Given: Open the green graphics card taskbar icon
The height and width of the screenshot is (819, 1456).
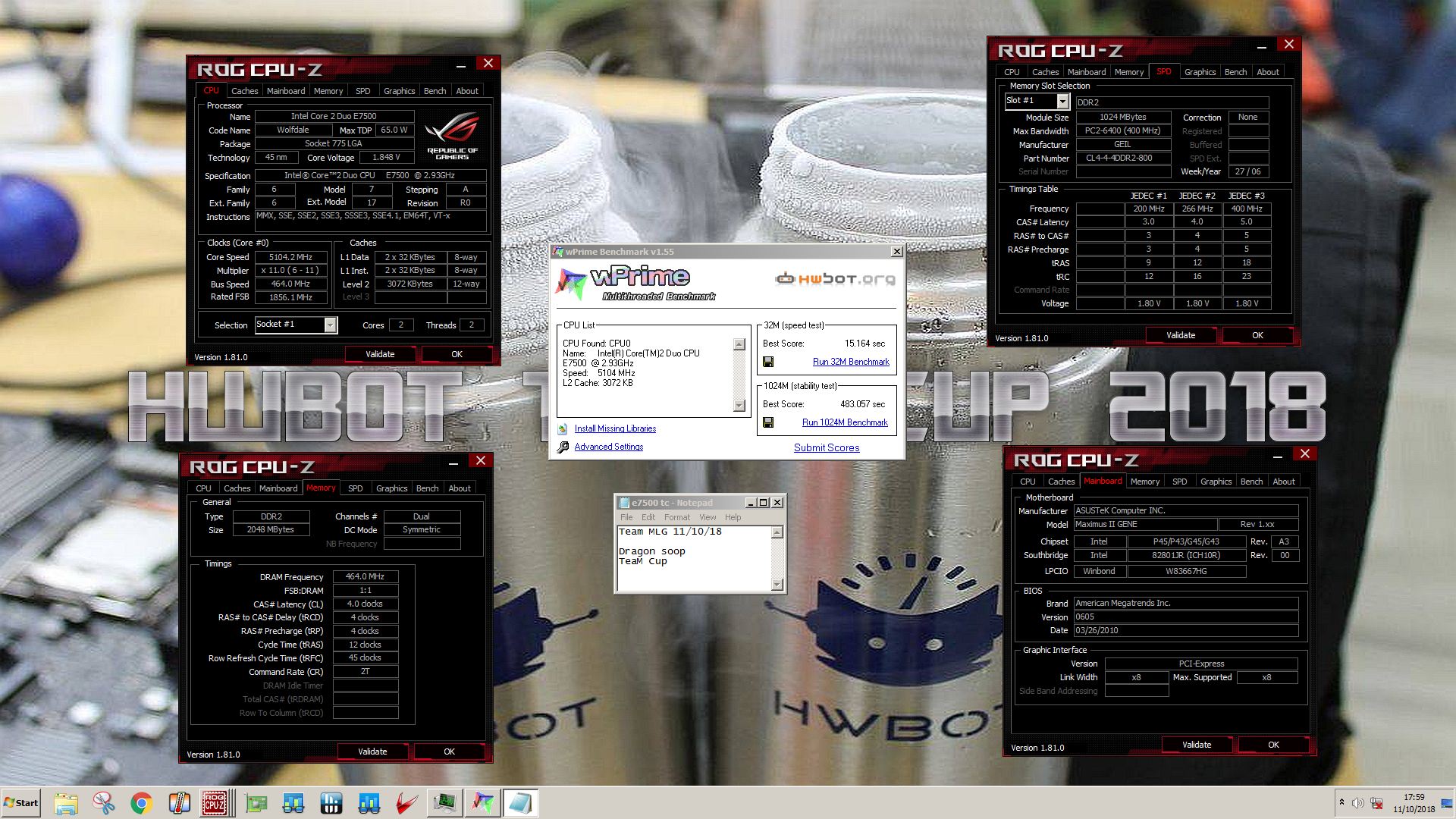Looking at the screenshot, I should pyautogui.click(x=256, y=803).
